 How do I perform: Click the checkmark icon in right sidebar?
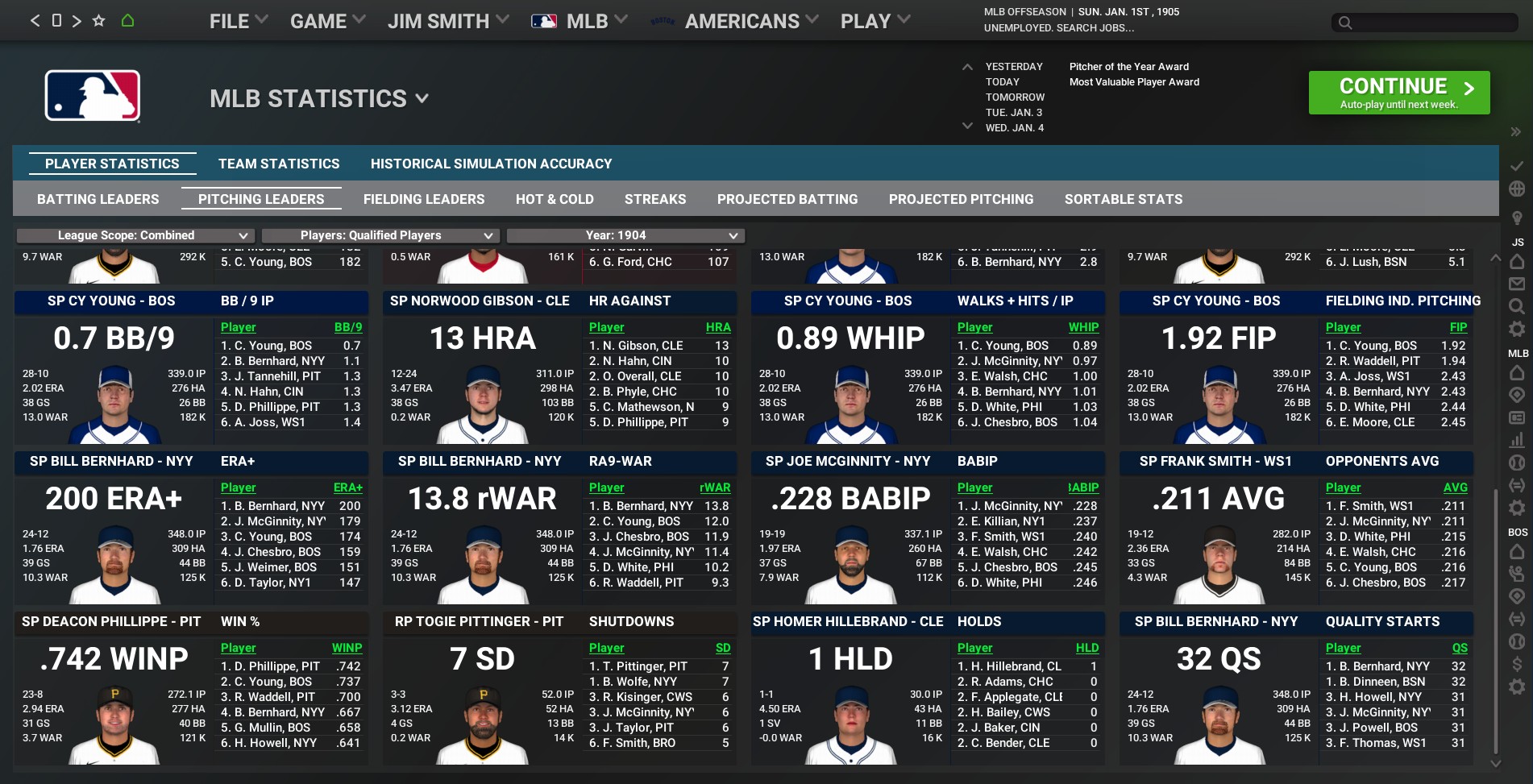point(1517,166)
